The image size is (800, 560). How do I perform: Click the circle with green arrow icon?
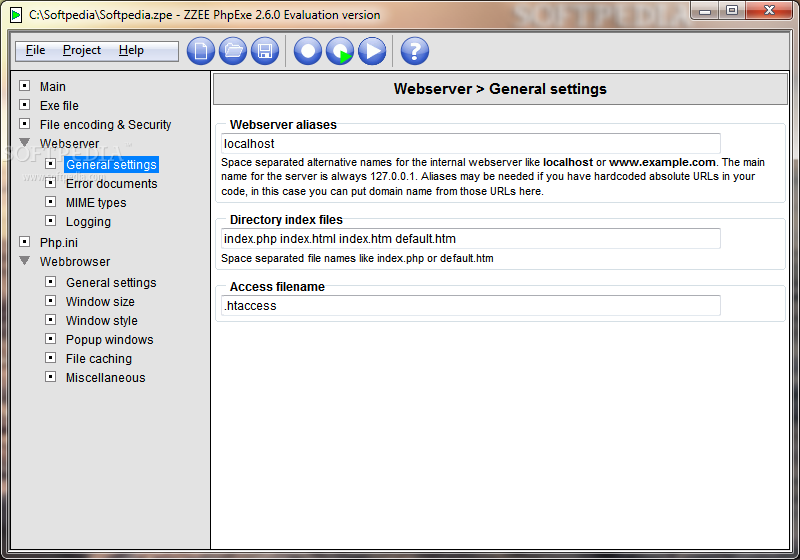coord(340,51)
